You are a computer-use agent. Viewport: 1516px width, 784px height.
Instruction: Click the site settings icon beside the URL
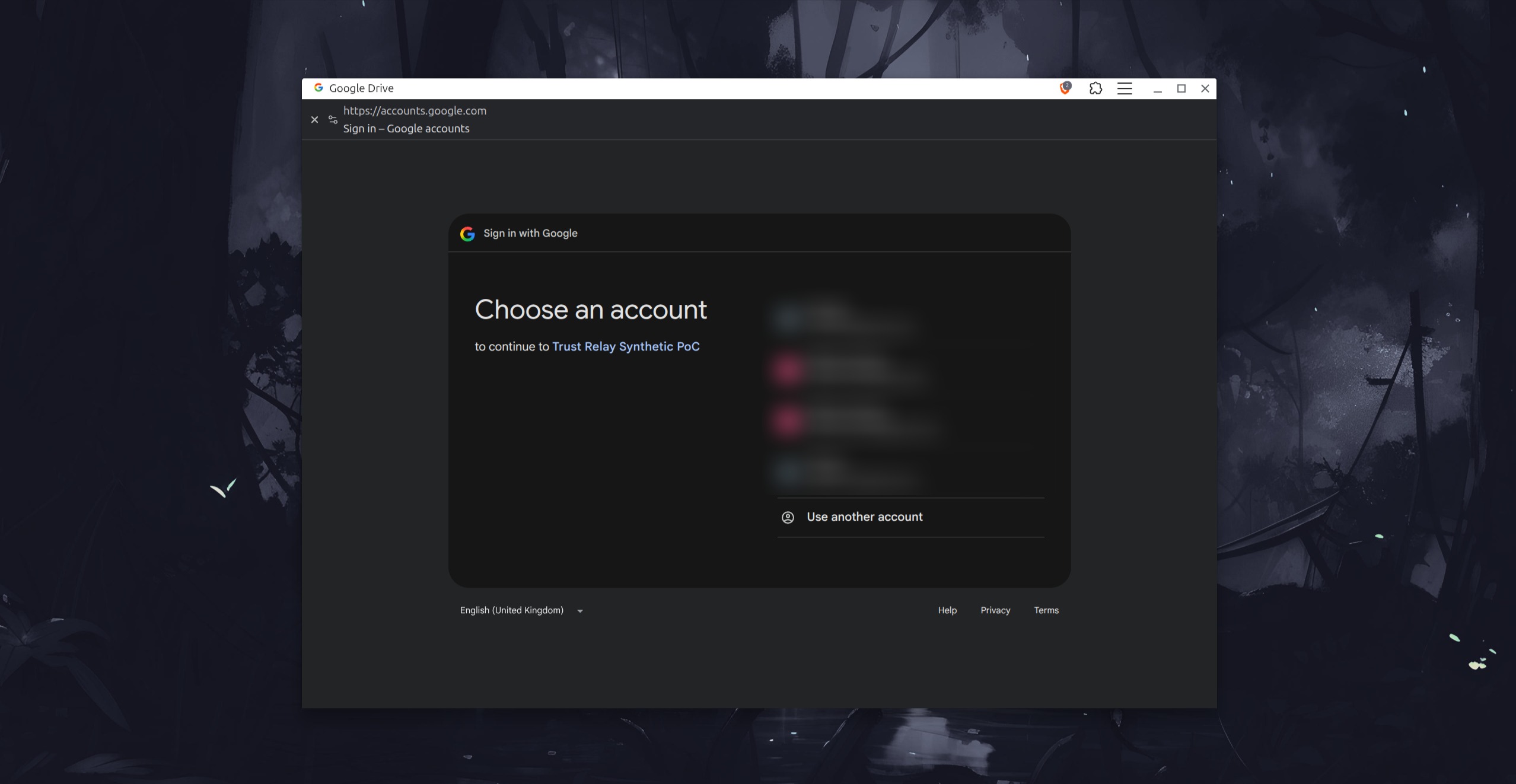coord(333,120)
